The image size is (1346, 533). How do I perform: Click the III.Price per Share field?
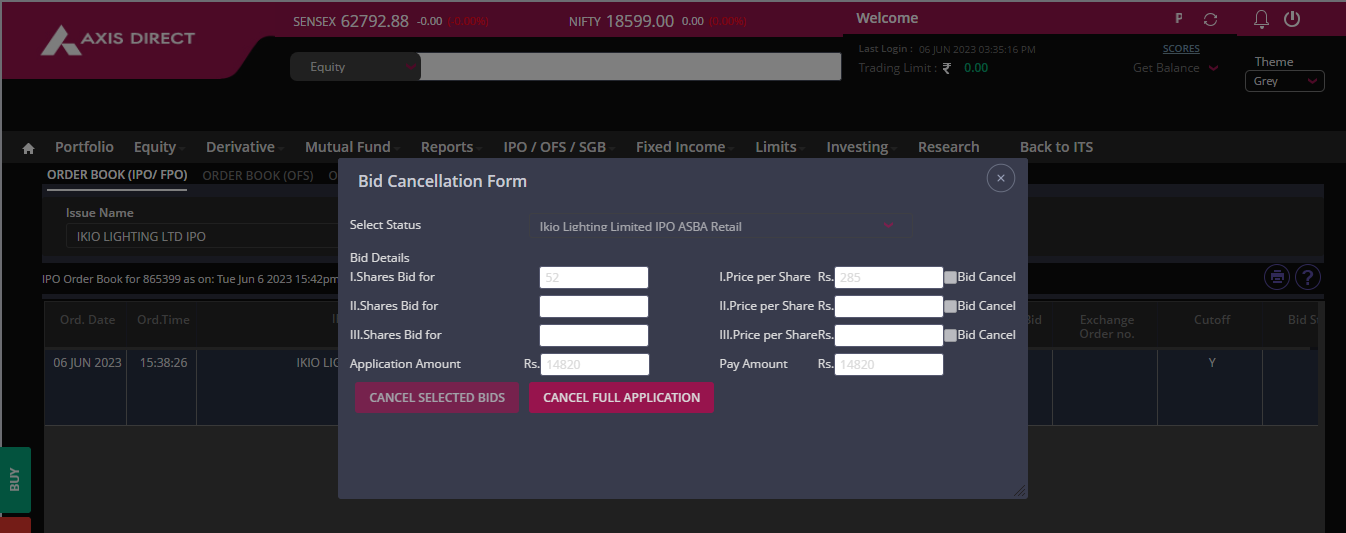[889, 335]
